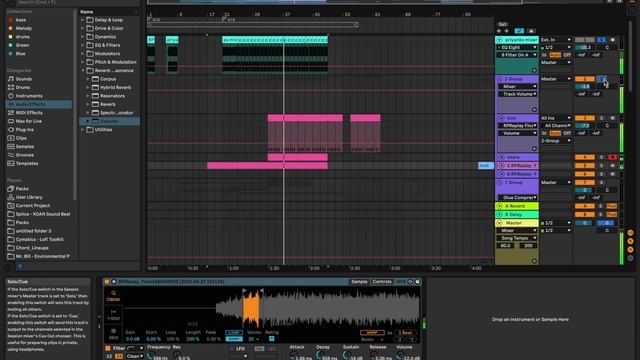Open the Plug-ins category
Screen dimensions: 640x360
coord(24,130)
